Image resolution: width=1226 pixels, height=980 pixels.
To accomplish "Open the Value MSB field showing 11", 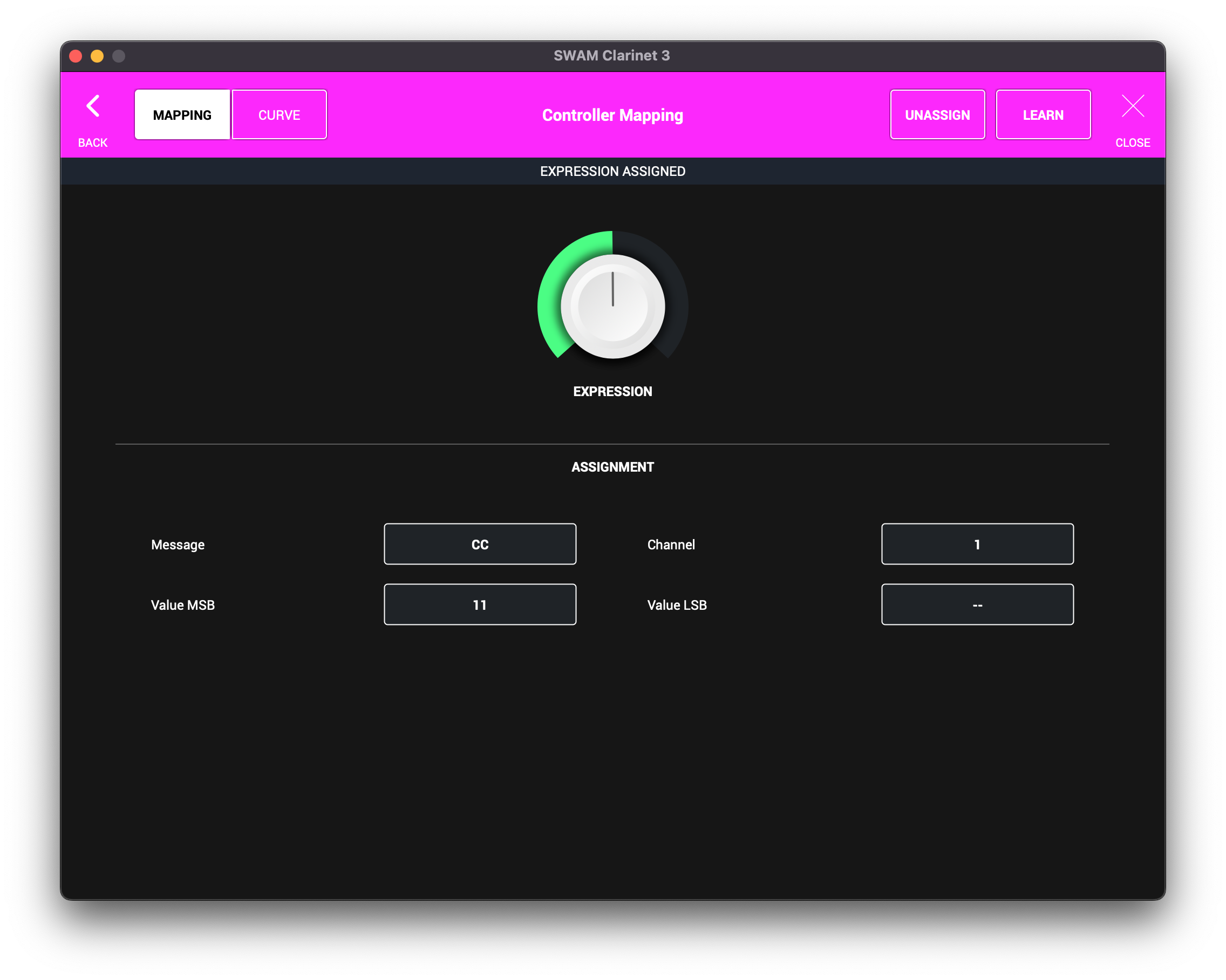I will click(479, 604).
